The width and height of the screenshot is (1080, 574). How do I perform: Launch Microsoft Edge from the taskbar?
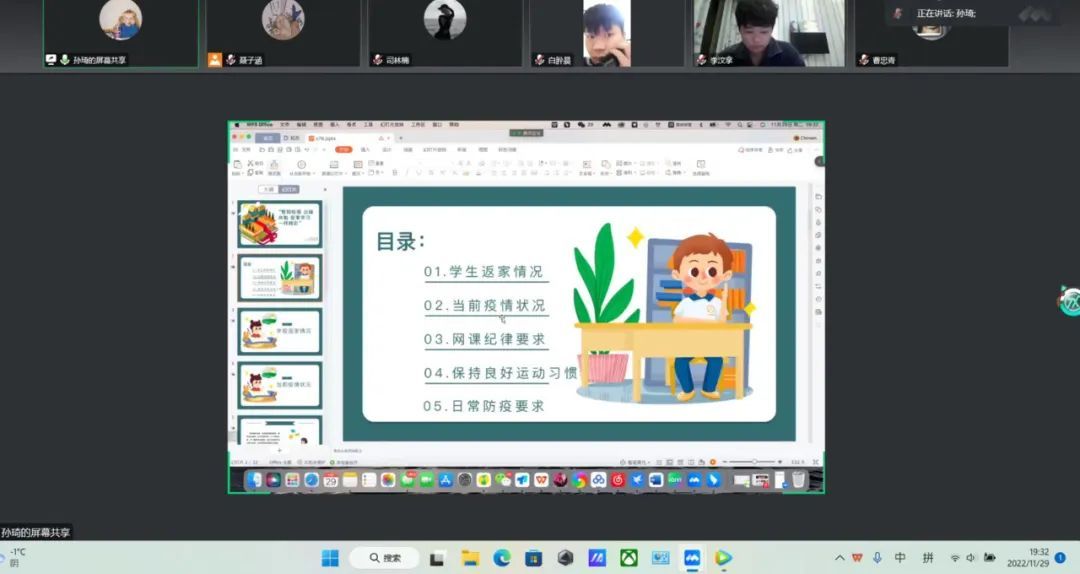click(502, 558)
